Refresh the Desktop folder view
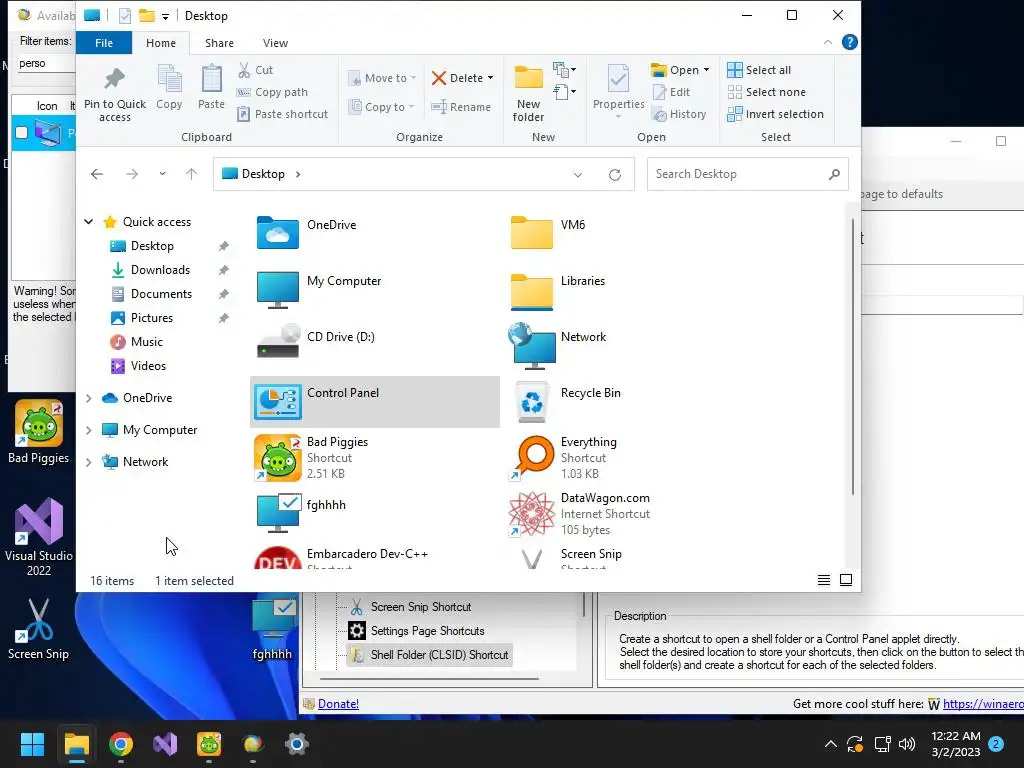 pos(615,174)
